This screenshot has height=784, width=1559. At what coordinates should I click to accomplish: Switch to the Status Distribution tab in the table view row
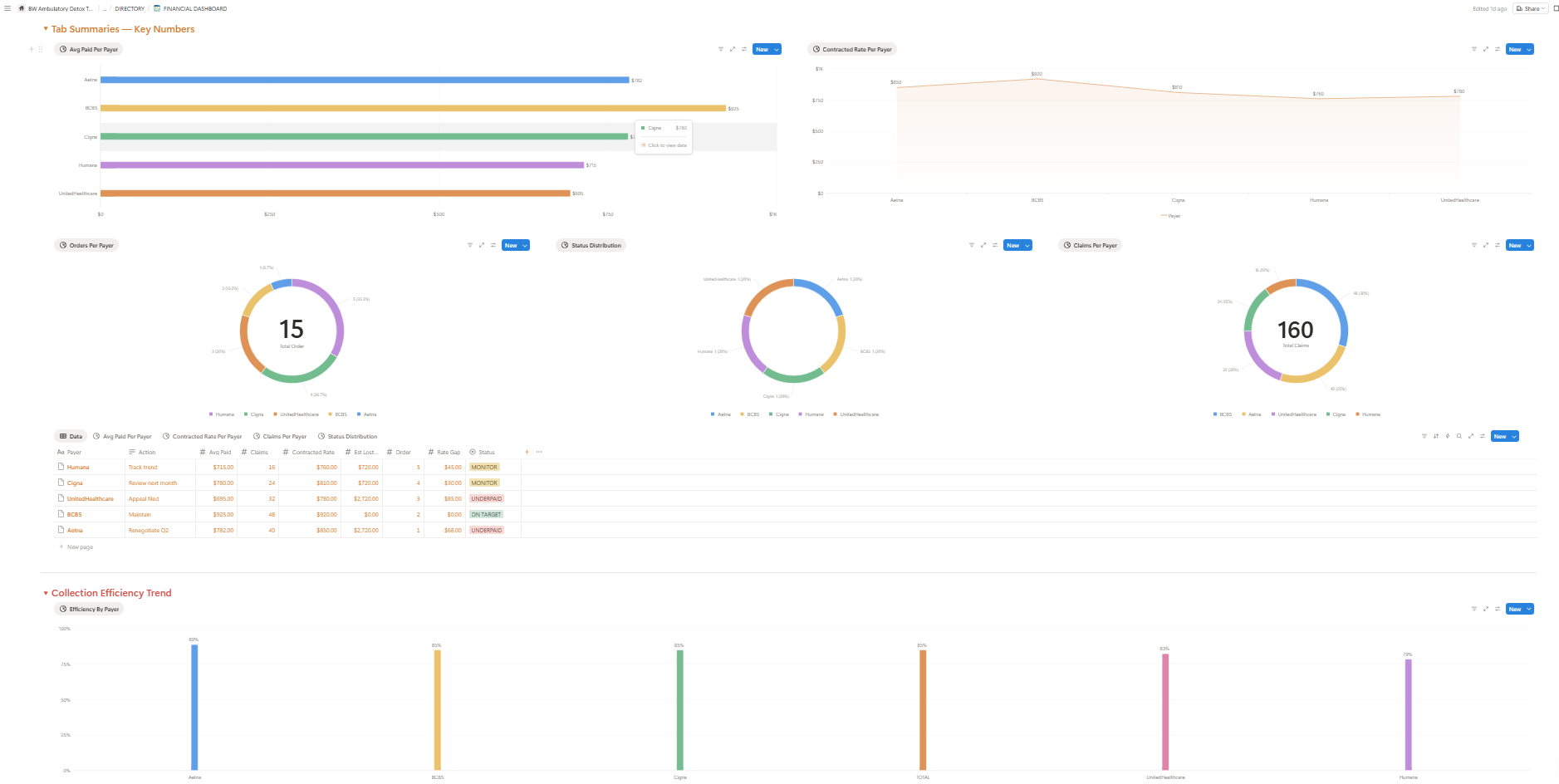coord(348,436)
